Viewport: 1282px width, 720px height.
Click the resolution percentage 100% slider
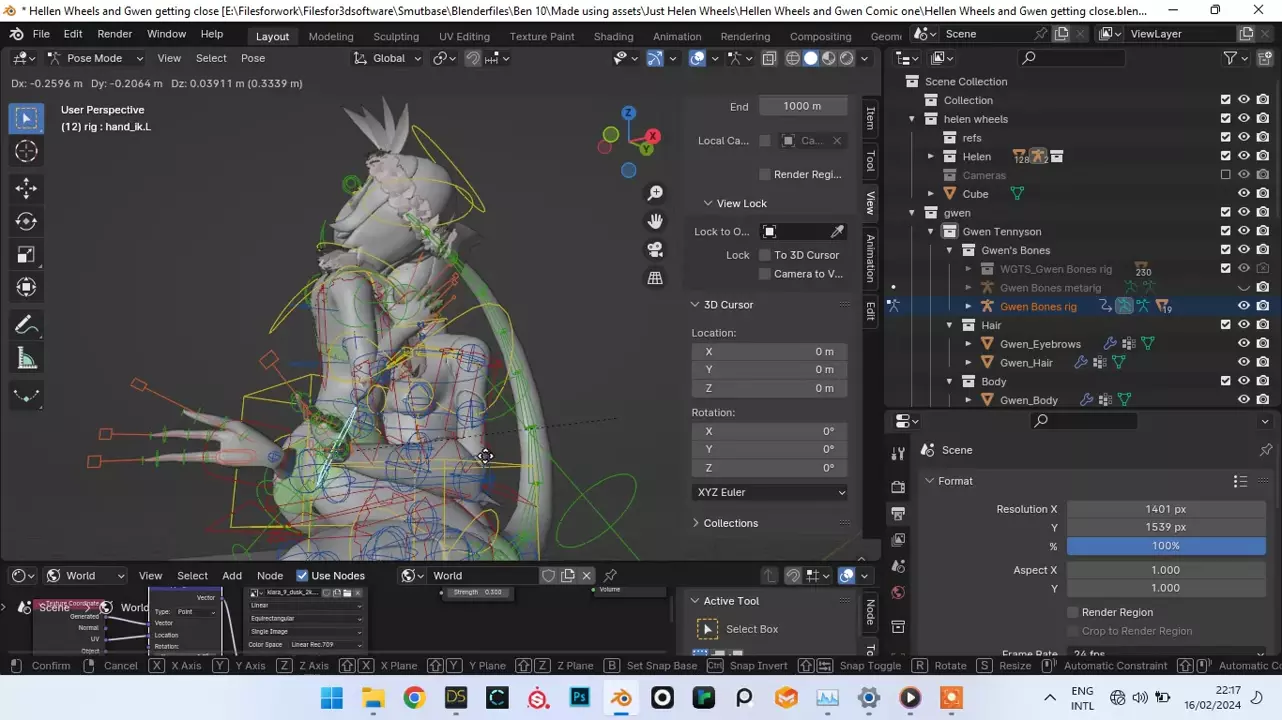coord(1165,546)
